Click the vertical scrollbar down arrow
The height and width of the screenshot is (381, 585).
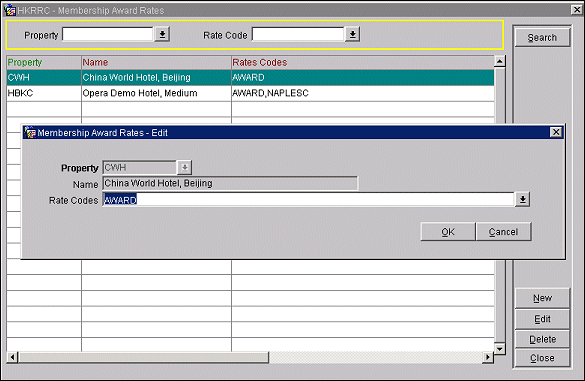(x=500, y=349)
